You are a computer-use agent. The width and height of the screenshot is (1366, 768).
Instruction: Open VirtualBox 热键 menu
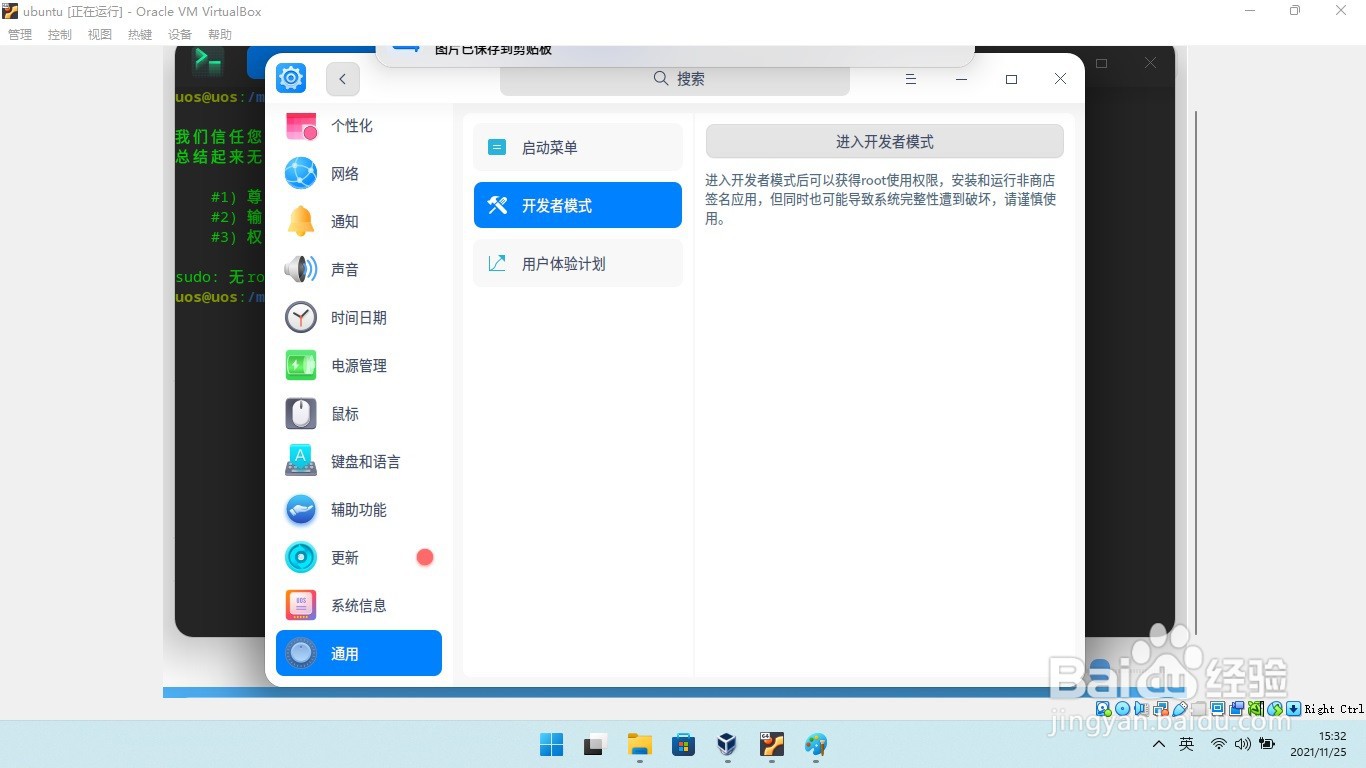point(140,34)
